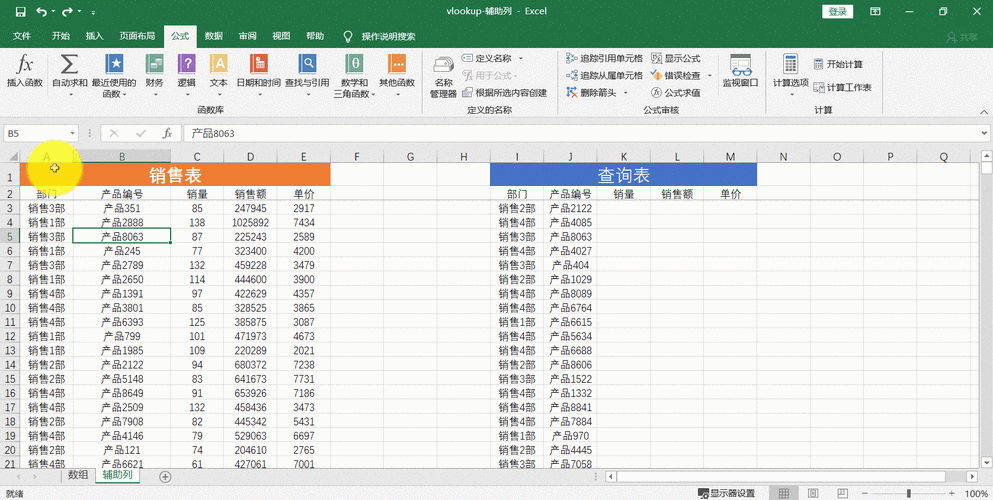Open the File (文件) tab
Viewport: 993px width, 500px height.
pyautogui.click(x=22, y=36)
